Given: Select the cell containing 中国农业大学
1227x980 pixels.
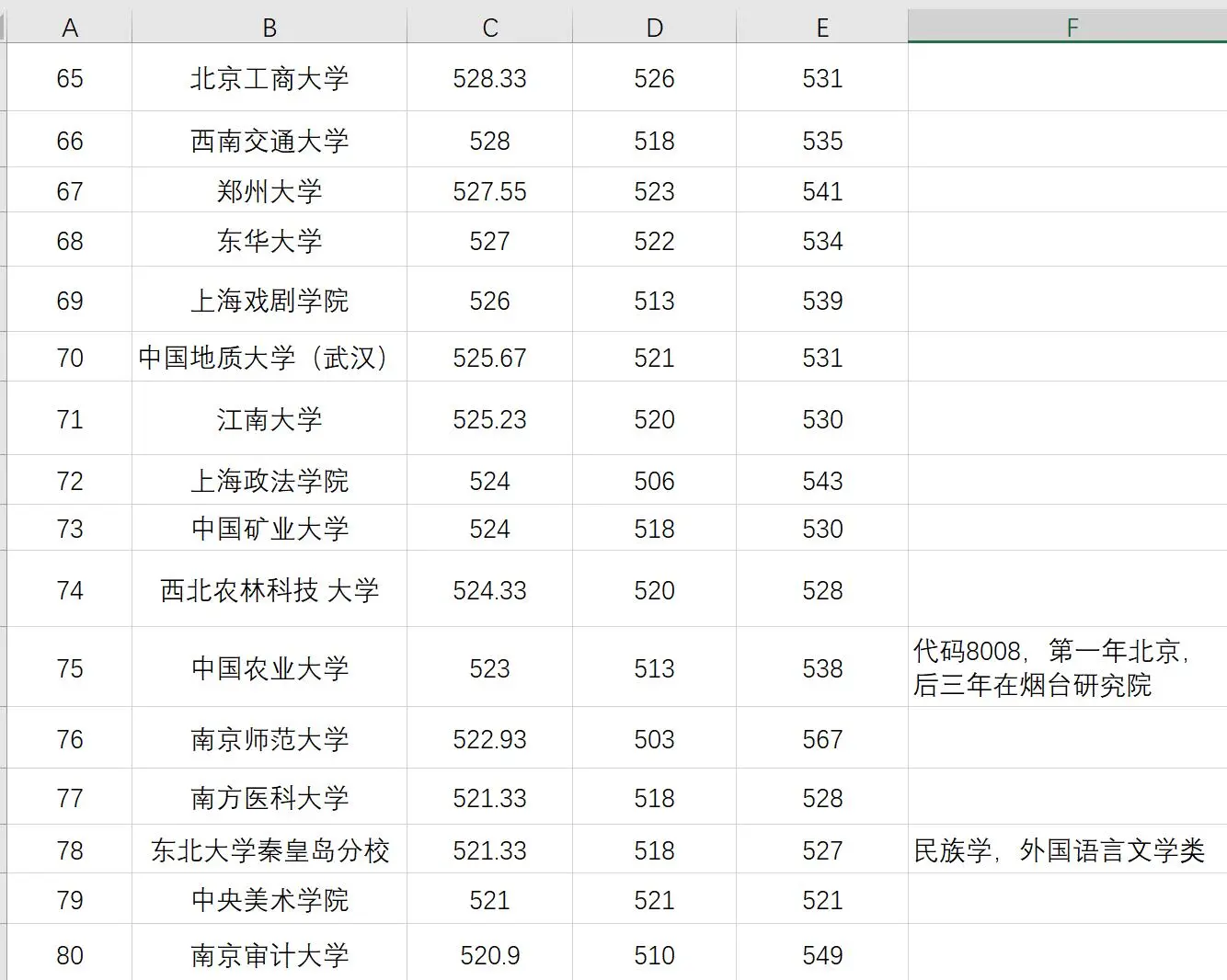Looking at the screenshot, I should click(268, 668).
